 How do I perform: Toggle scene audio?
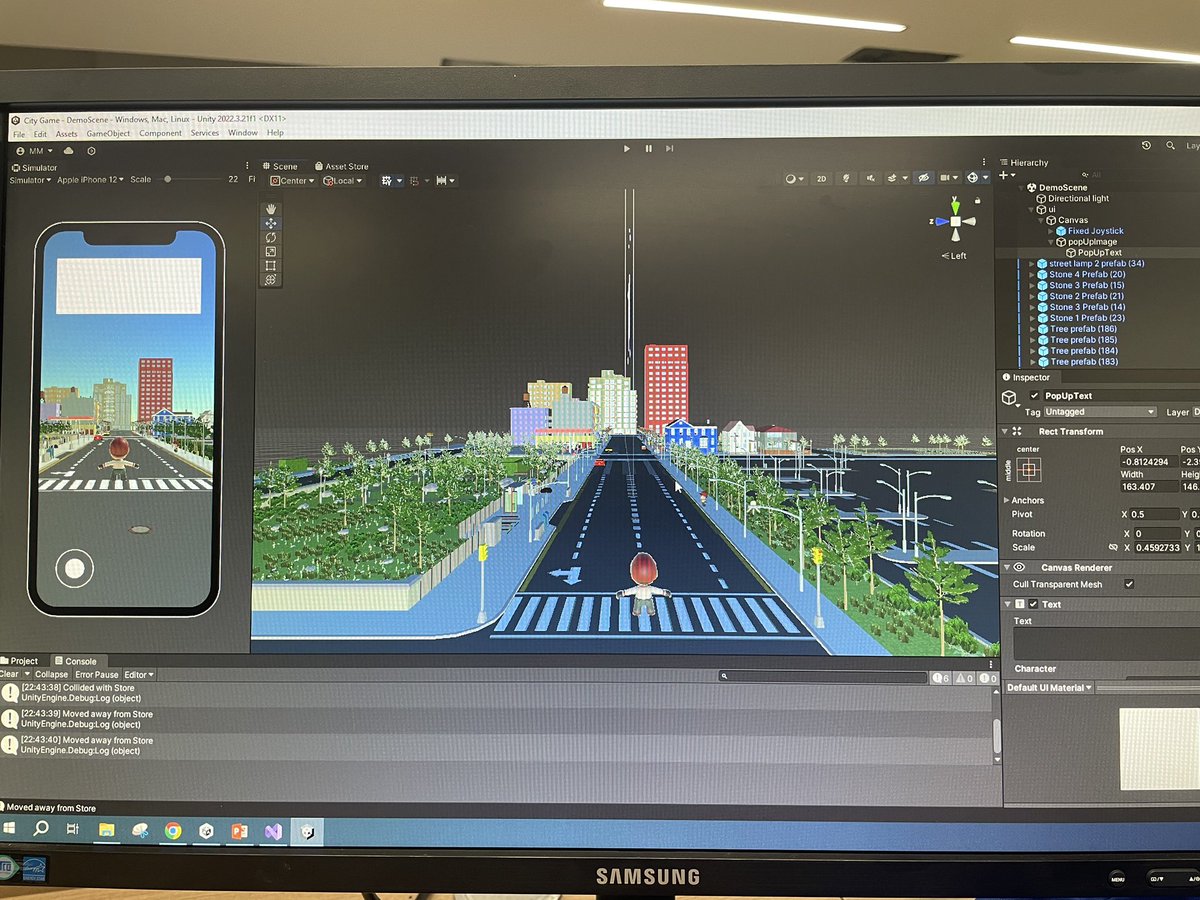pyautogui.click(x=869, y=178)
